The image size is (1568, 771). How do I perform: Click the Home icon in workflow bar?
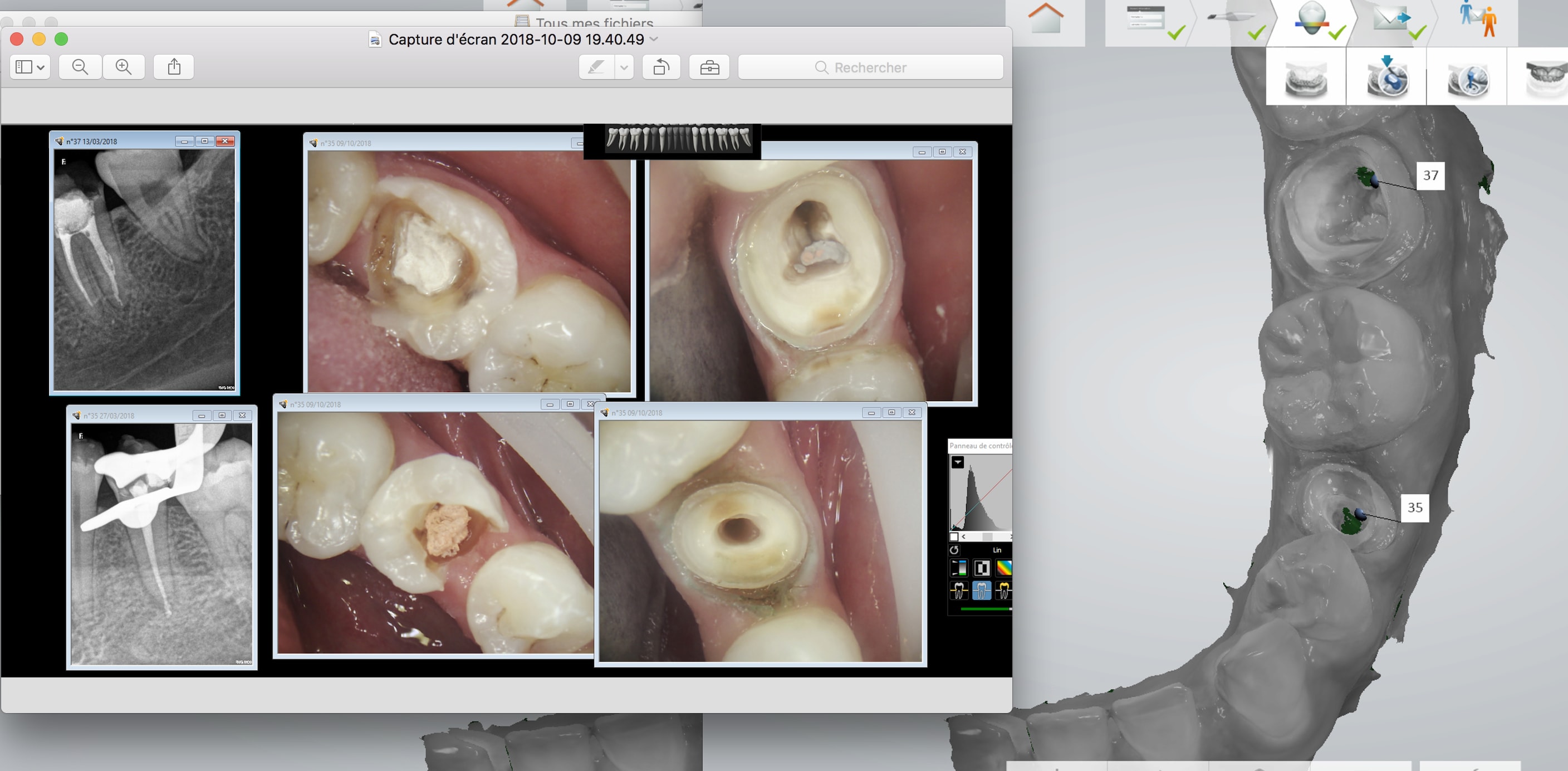1045,18
